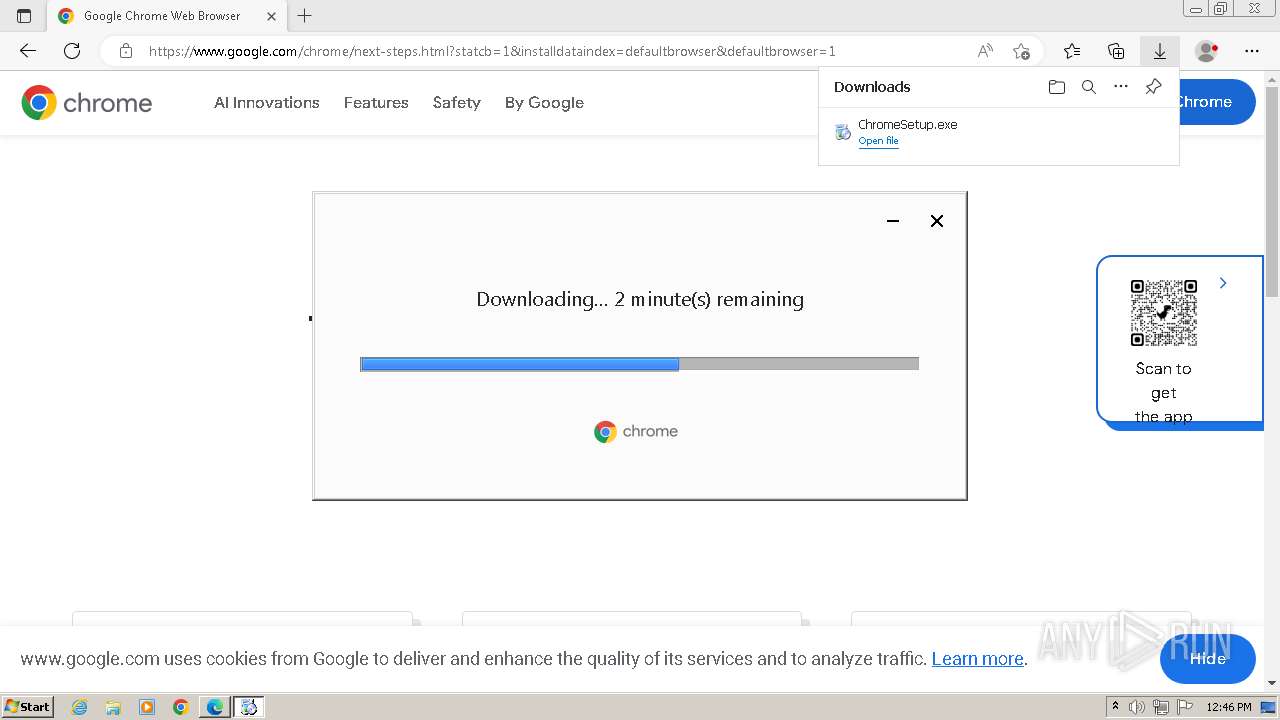Viewport: 1280px width, 720px height.
Task: Open Safety menu
Action: (457, 102)
